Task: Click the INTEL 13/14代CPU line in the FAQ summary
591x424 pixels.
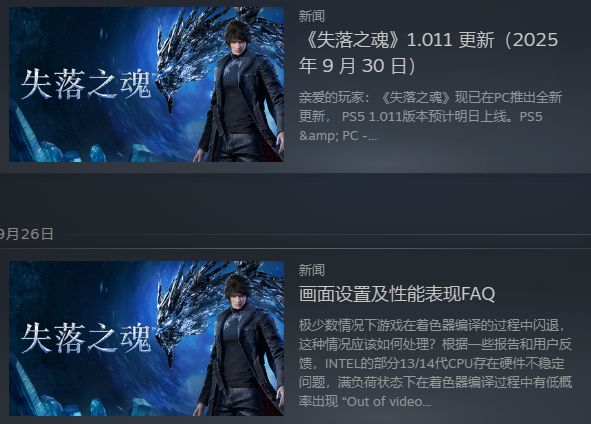Action: tap(432, 363)
